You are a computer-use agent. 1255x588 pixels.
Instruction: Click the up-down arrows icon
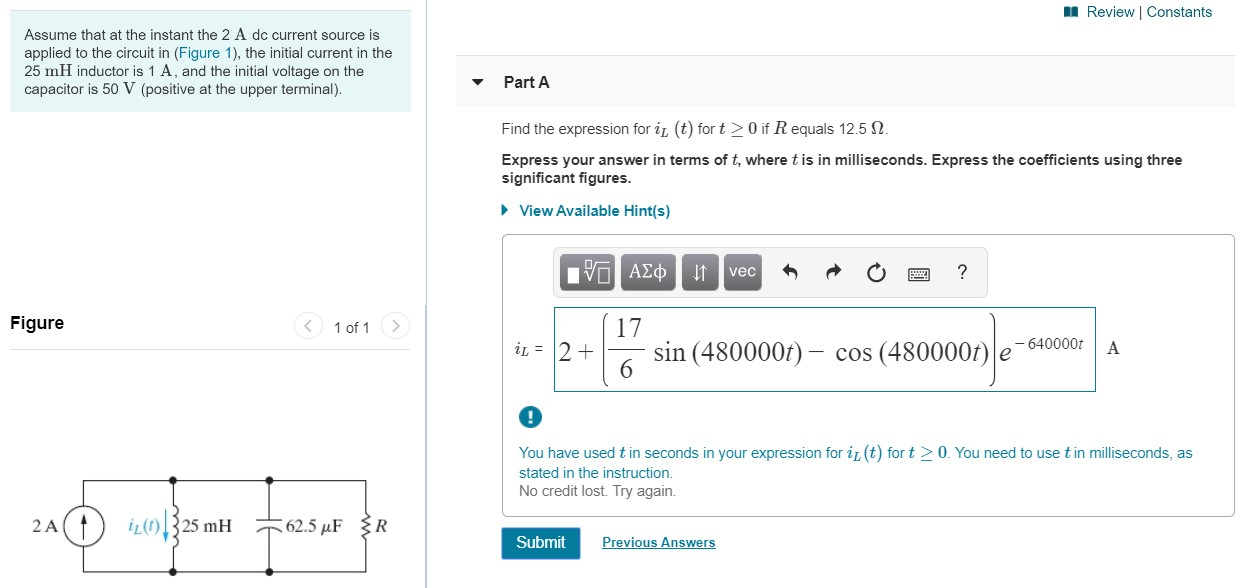click(x=699, y=271)
